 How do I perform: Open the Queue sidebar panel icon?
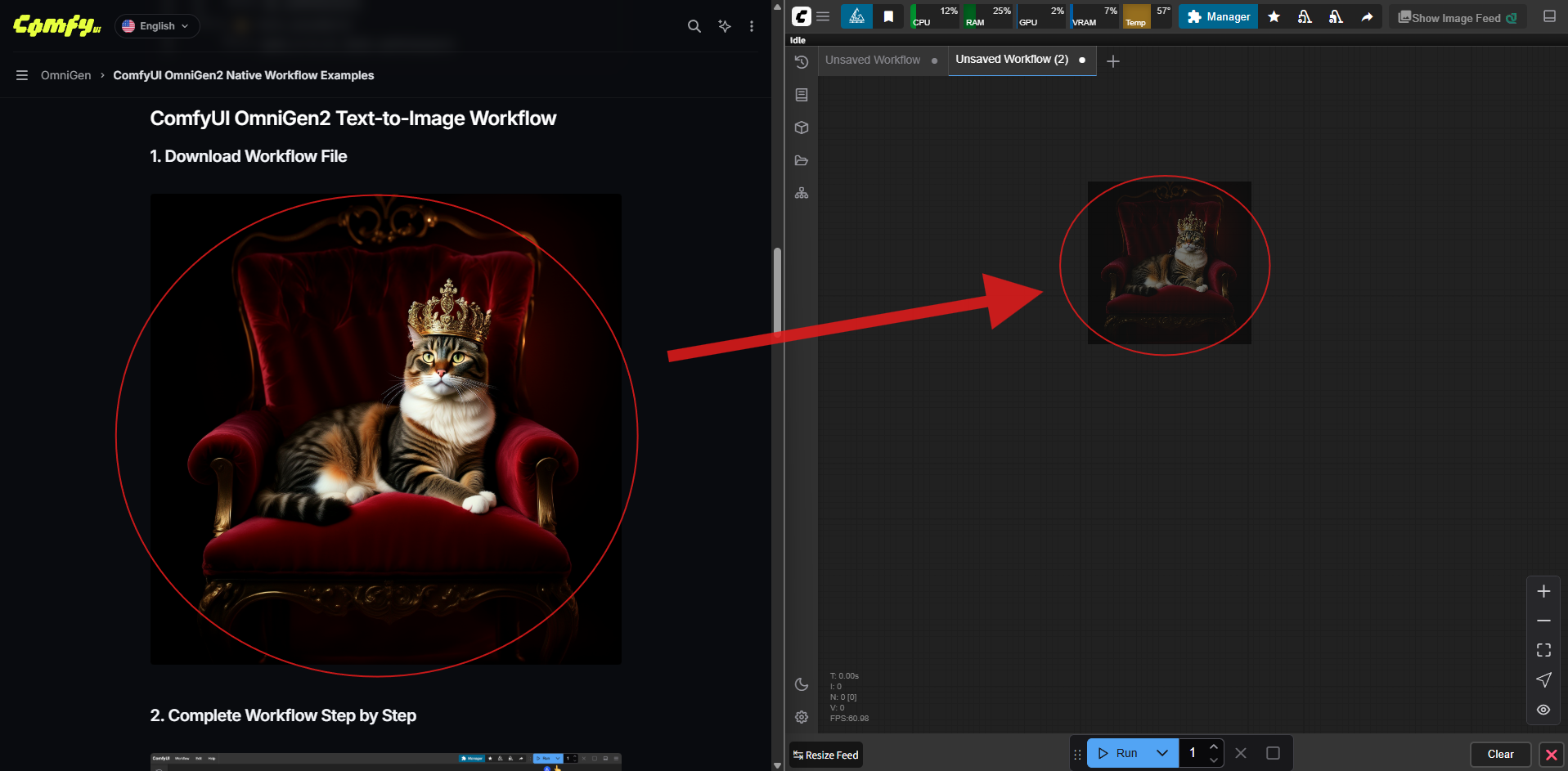802,95
